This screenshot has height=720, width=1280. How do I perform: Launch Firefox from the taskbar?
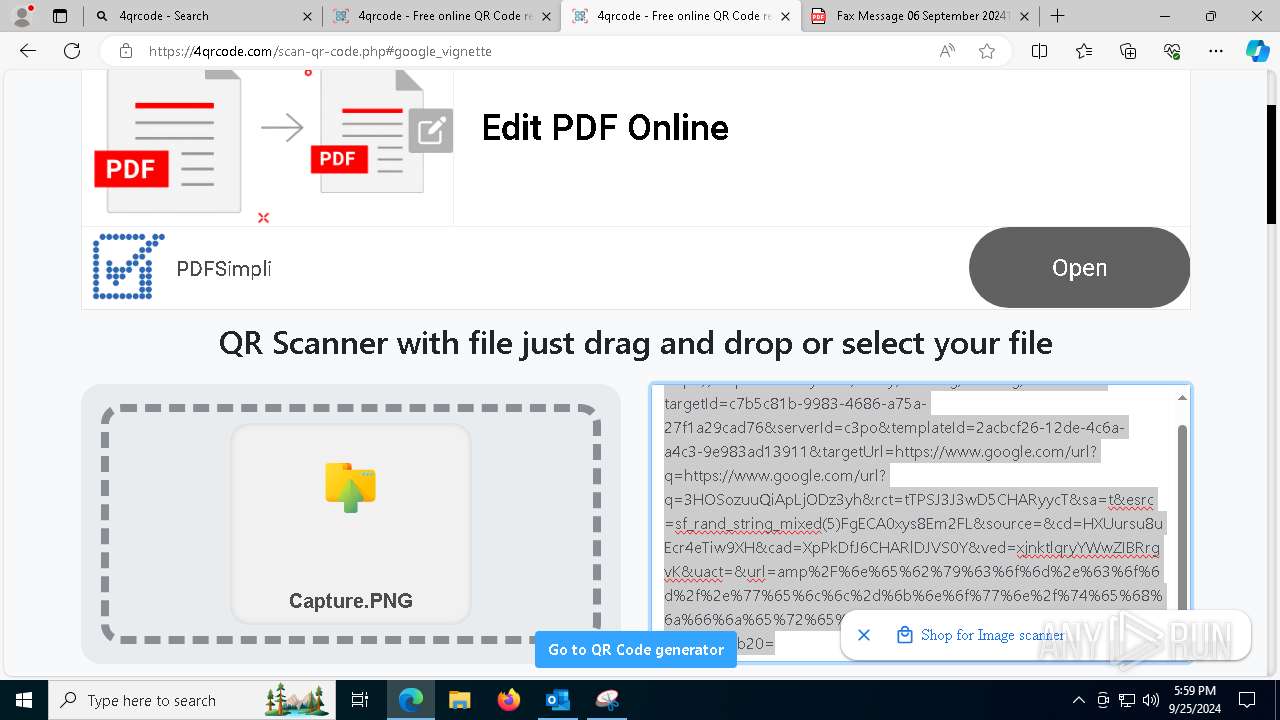tap(508, 700)
